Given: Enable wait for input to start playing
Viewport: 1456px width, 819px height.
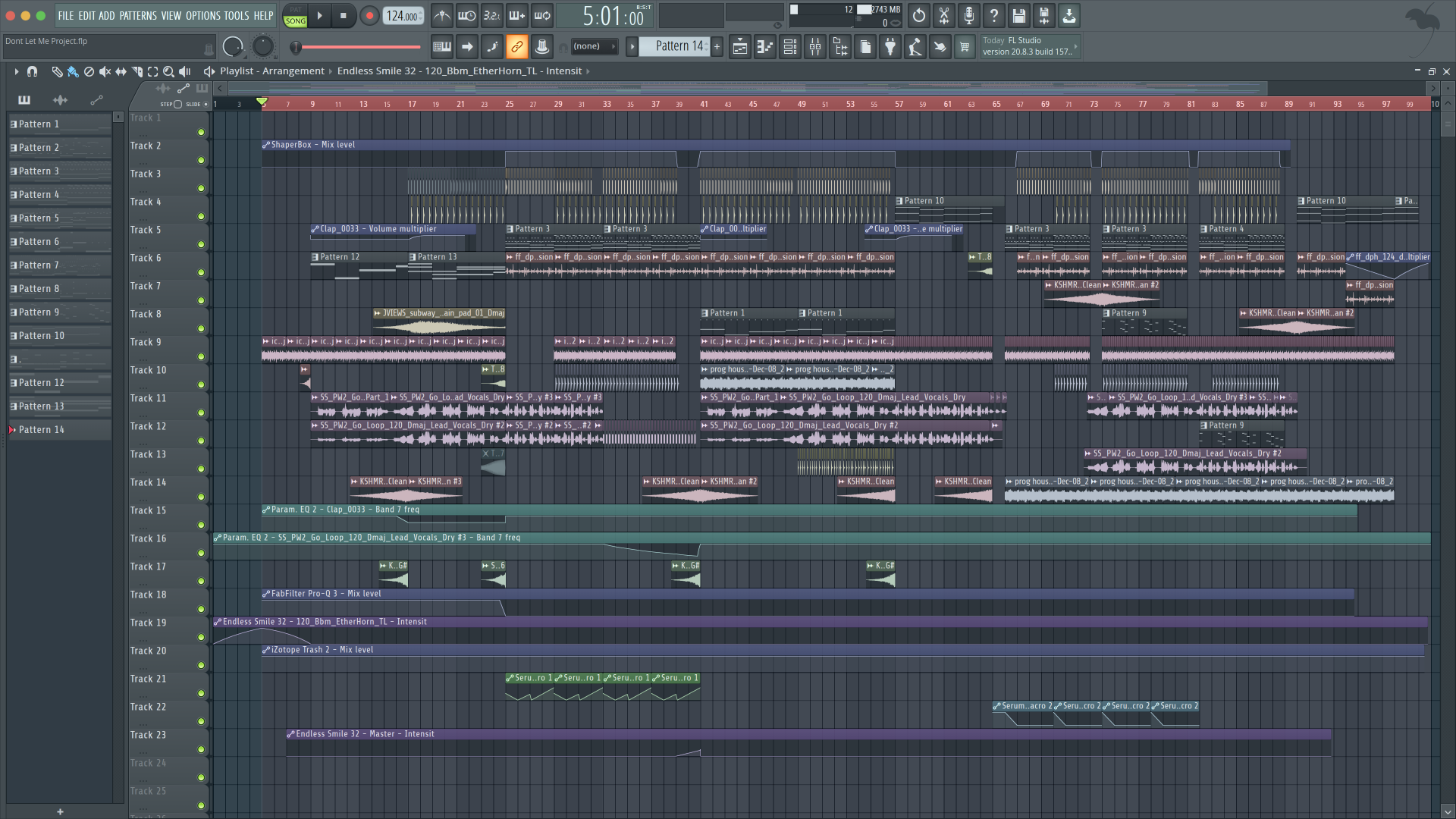Looking at the screenshot, I should (467, 15).
